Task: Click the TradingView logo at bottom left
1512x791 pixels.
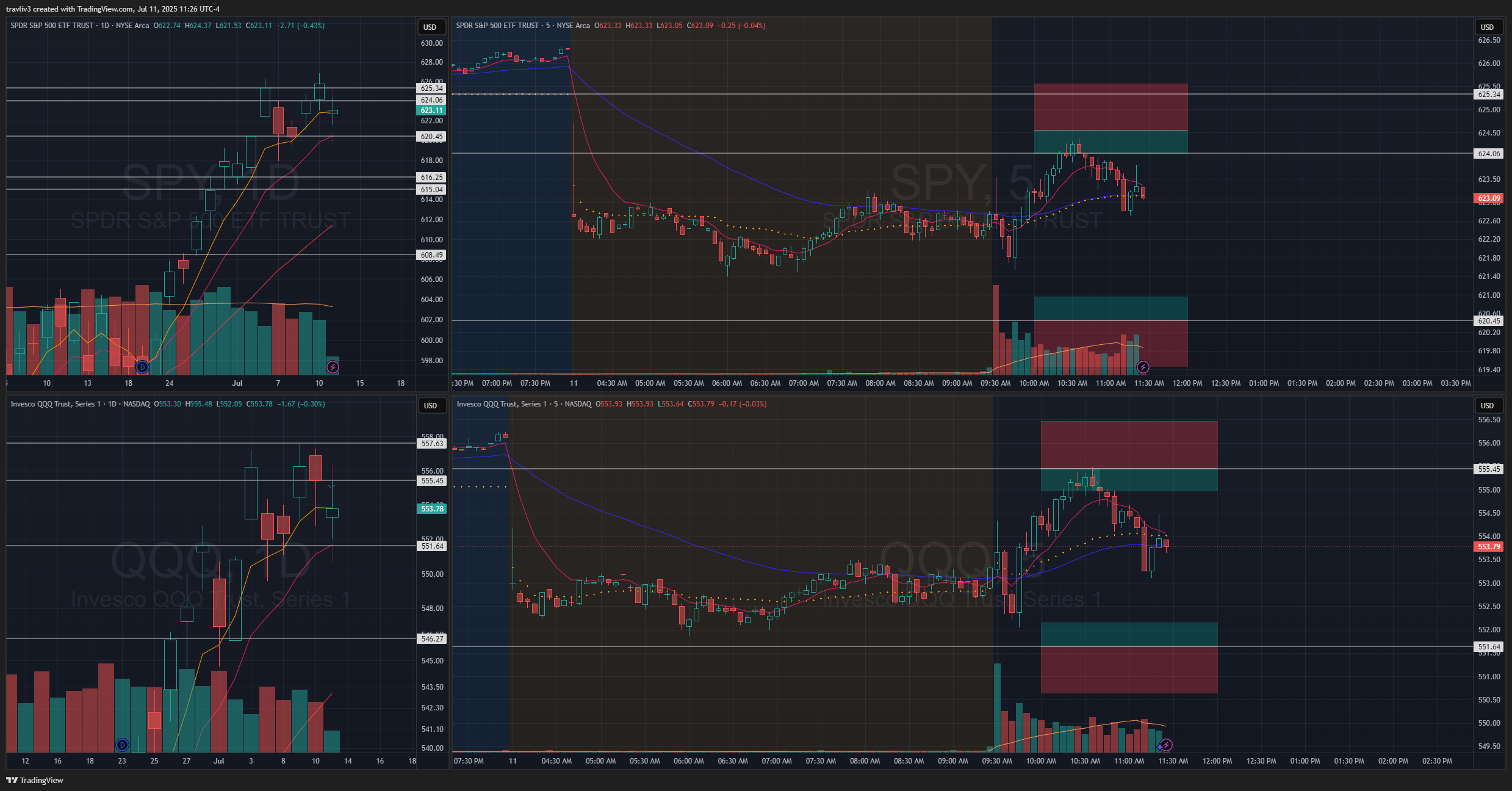Action: 35,780
